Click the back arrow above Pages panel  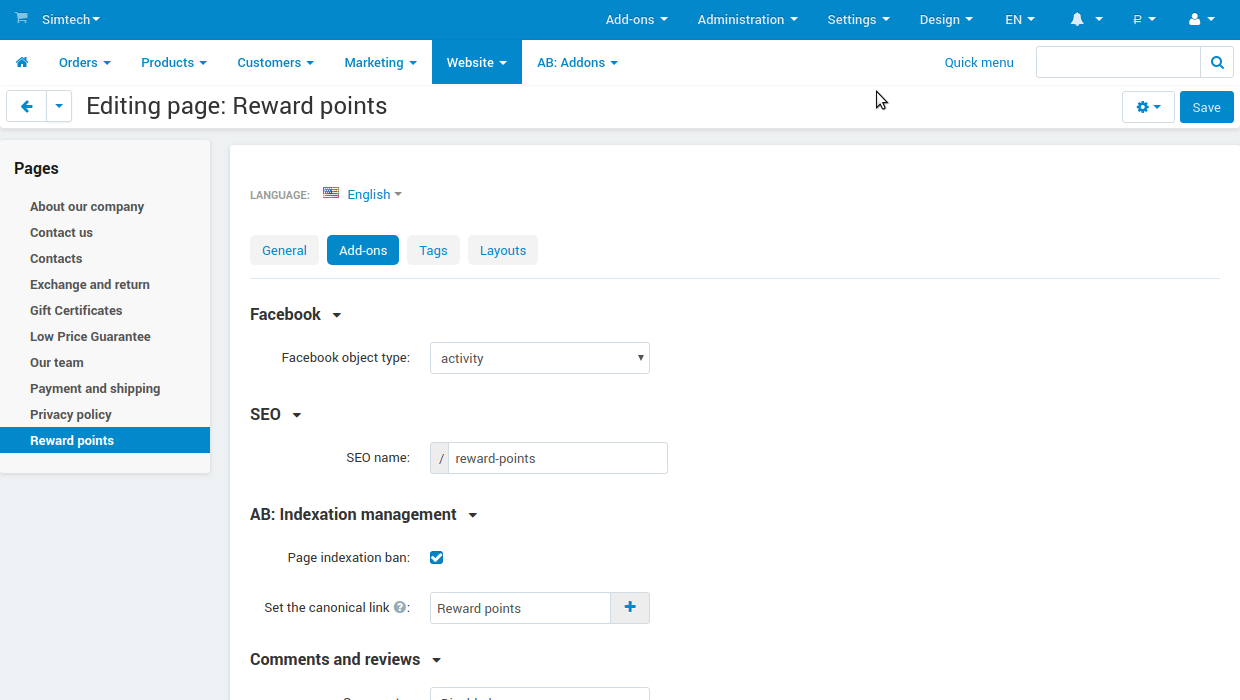pyautogui.click(x=26, y=106)
